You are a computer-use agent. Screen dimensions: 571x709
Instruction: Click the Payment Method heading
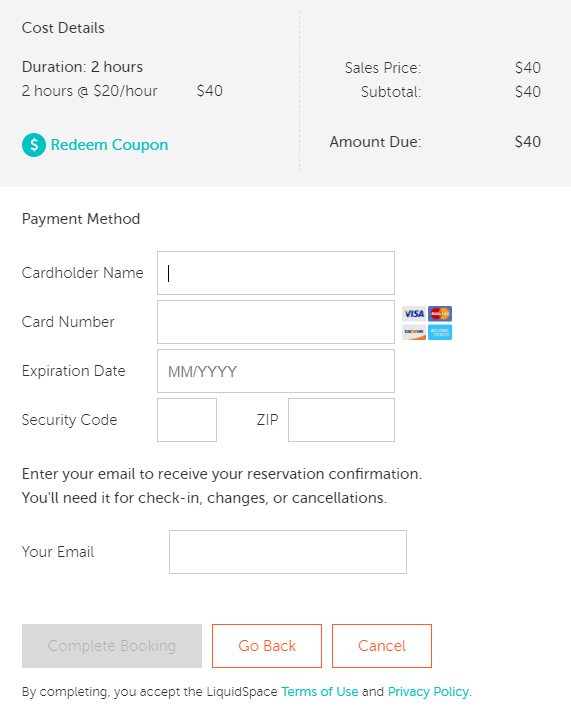click(81, 219)
